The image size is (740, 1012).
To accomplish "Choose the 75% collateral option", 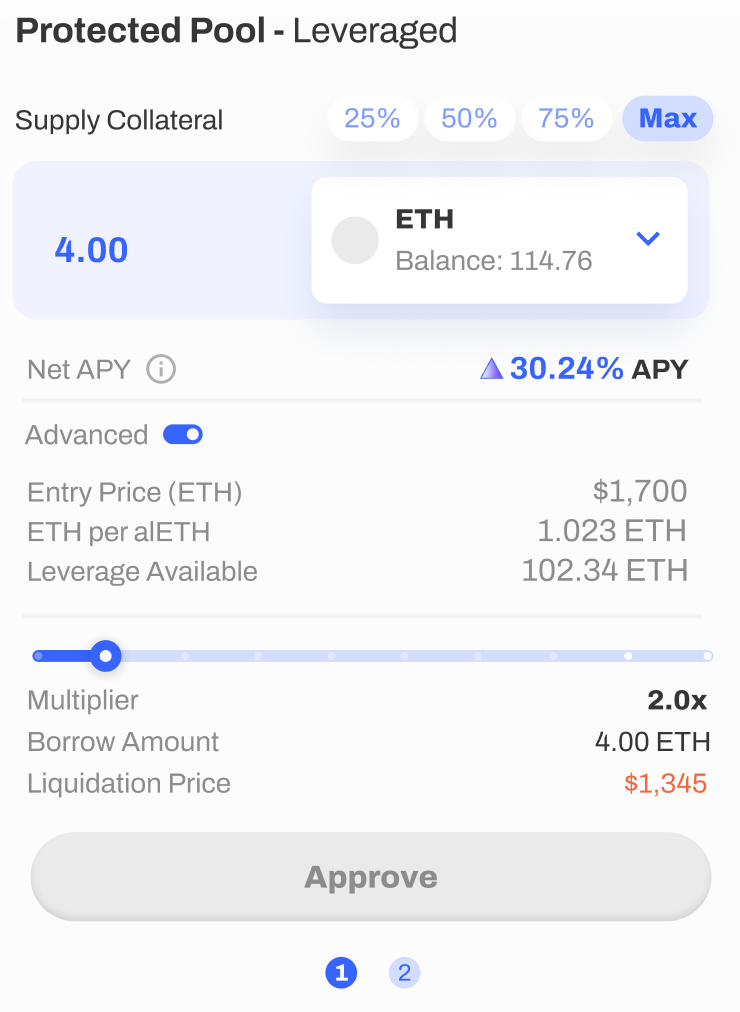I will (x=566, y=119).
